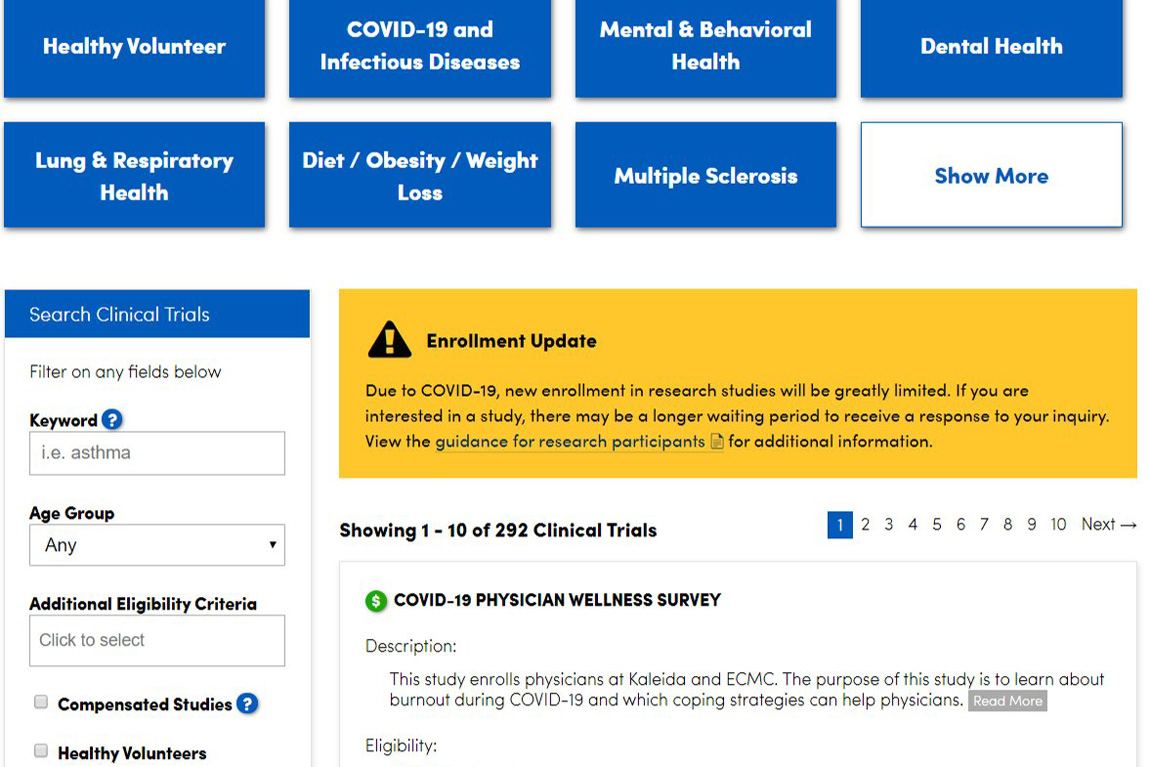The width and height of the screenshot is (1150, 767).
Task: Click the Keyword search input field
Action: 157,453
